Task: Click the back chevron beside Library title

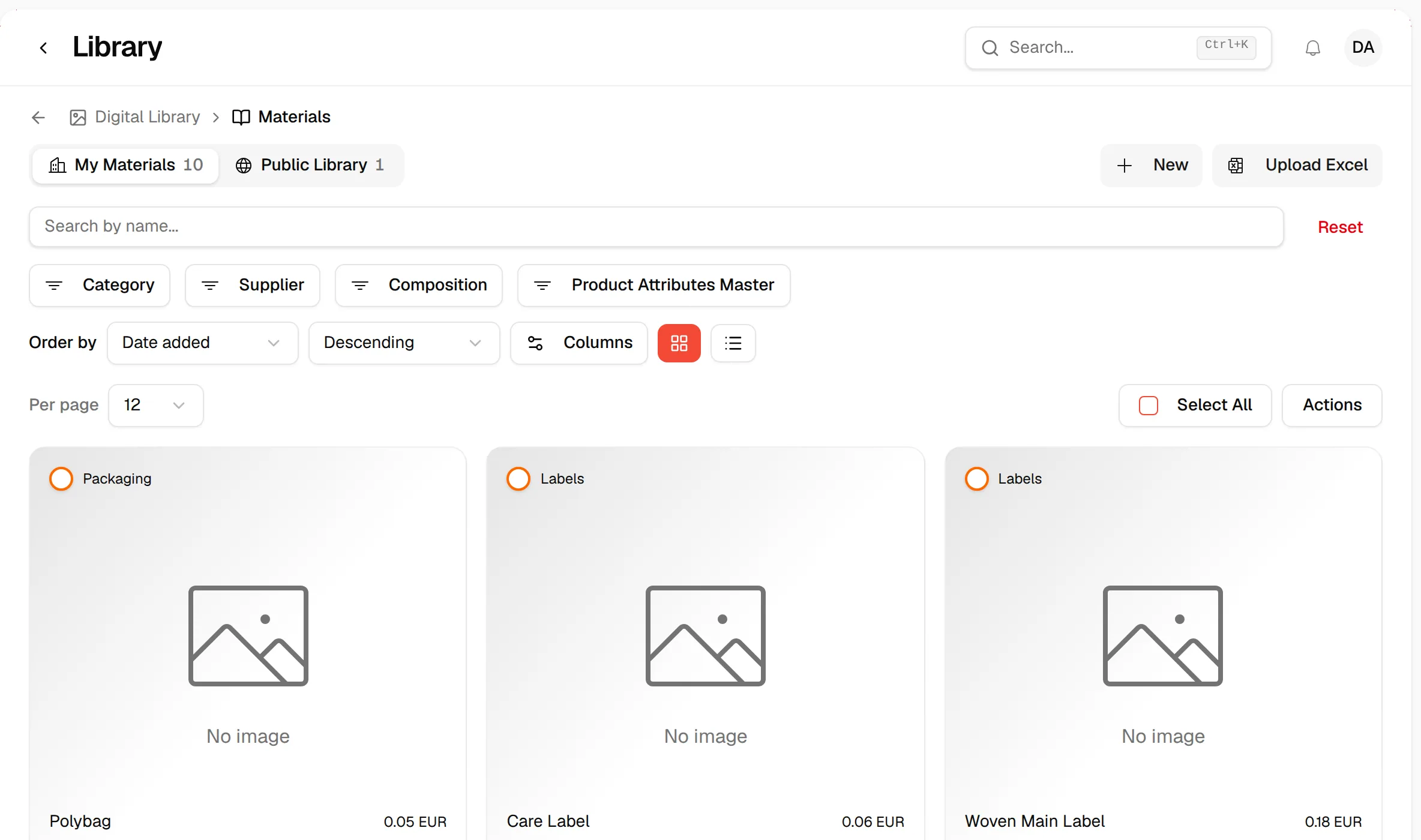Action: 43,48
